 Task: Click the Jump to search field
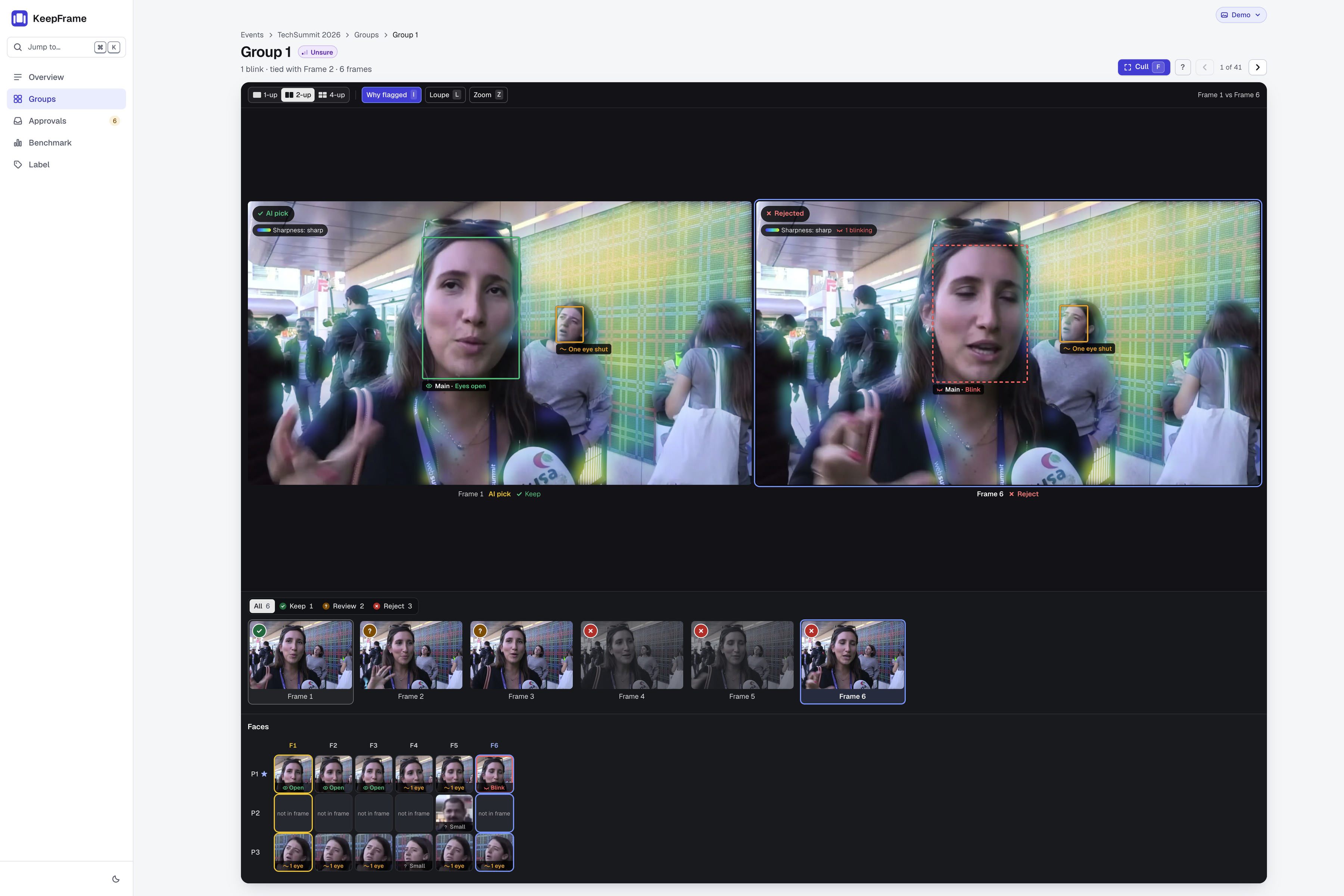point(66,47)
